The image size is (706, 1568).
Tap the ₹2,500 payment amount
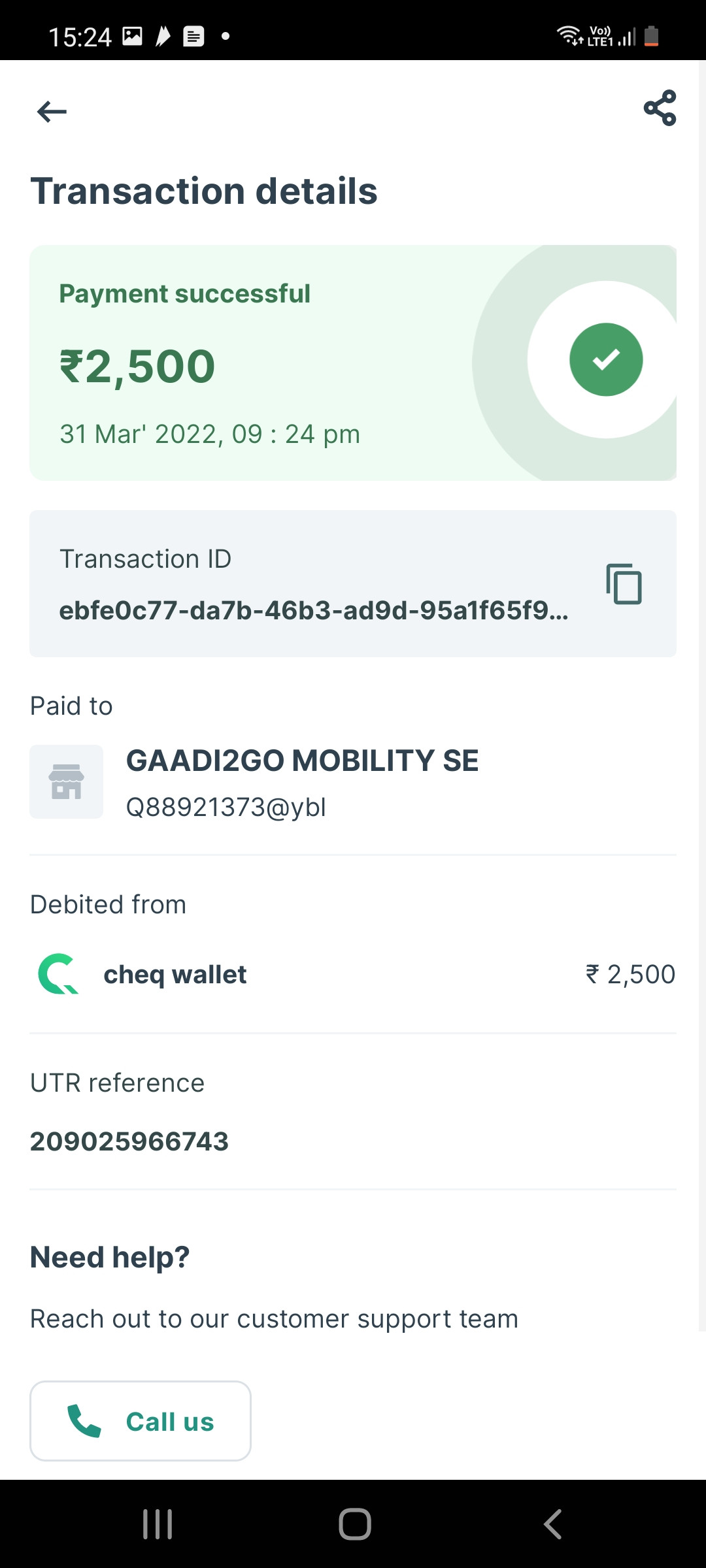[137, 367]
